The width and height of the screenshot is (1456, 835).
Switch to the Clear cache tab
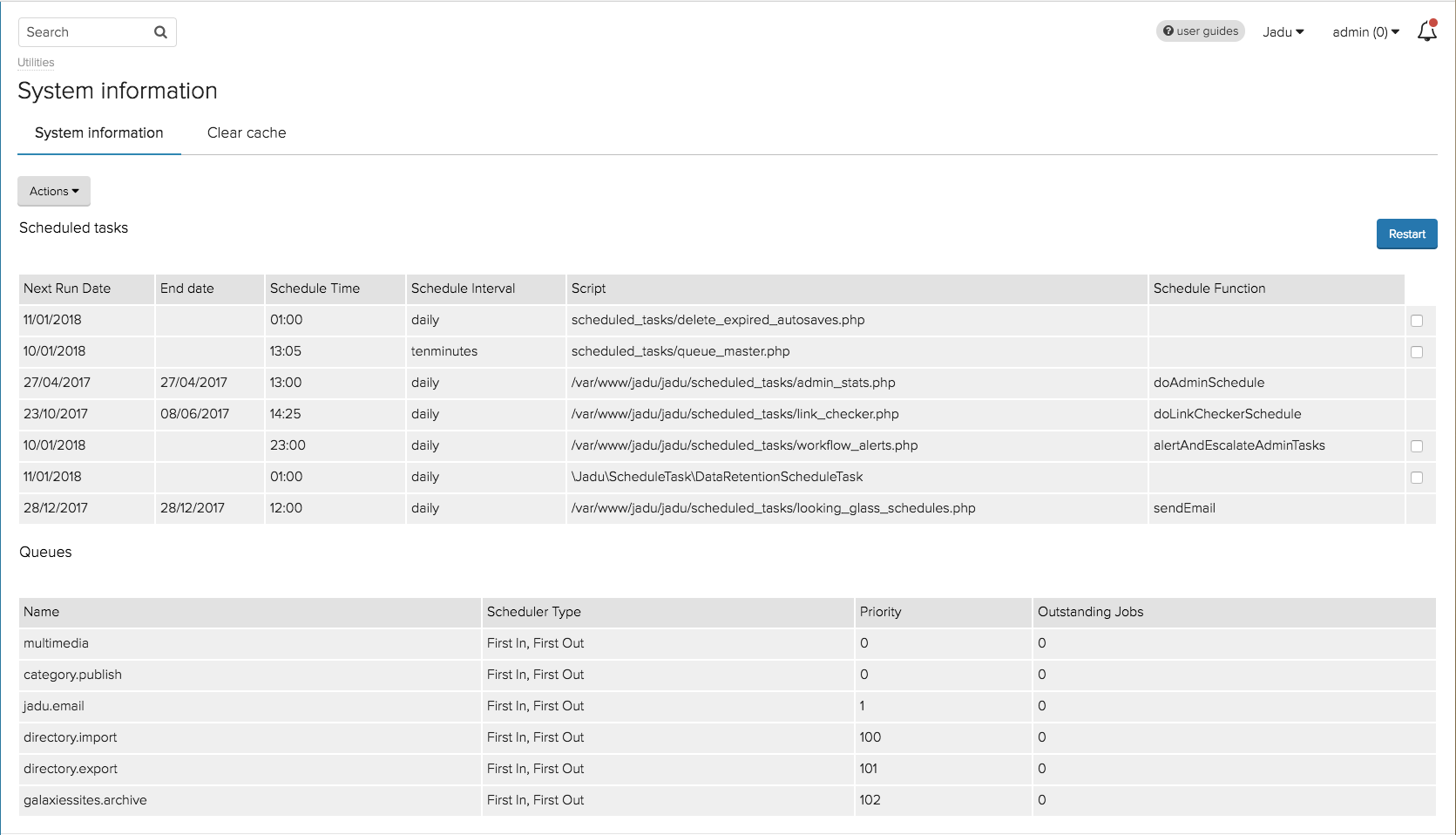click(247, 133)
